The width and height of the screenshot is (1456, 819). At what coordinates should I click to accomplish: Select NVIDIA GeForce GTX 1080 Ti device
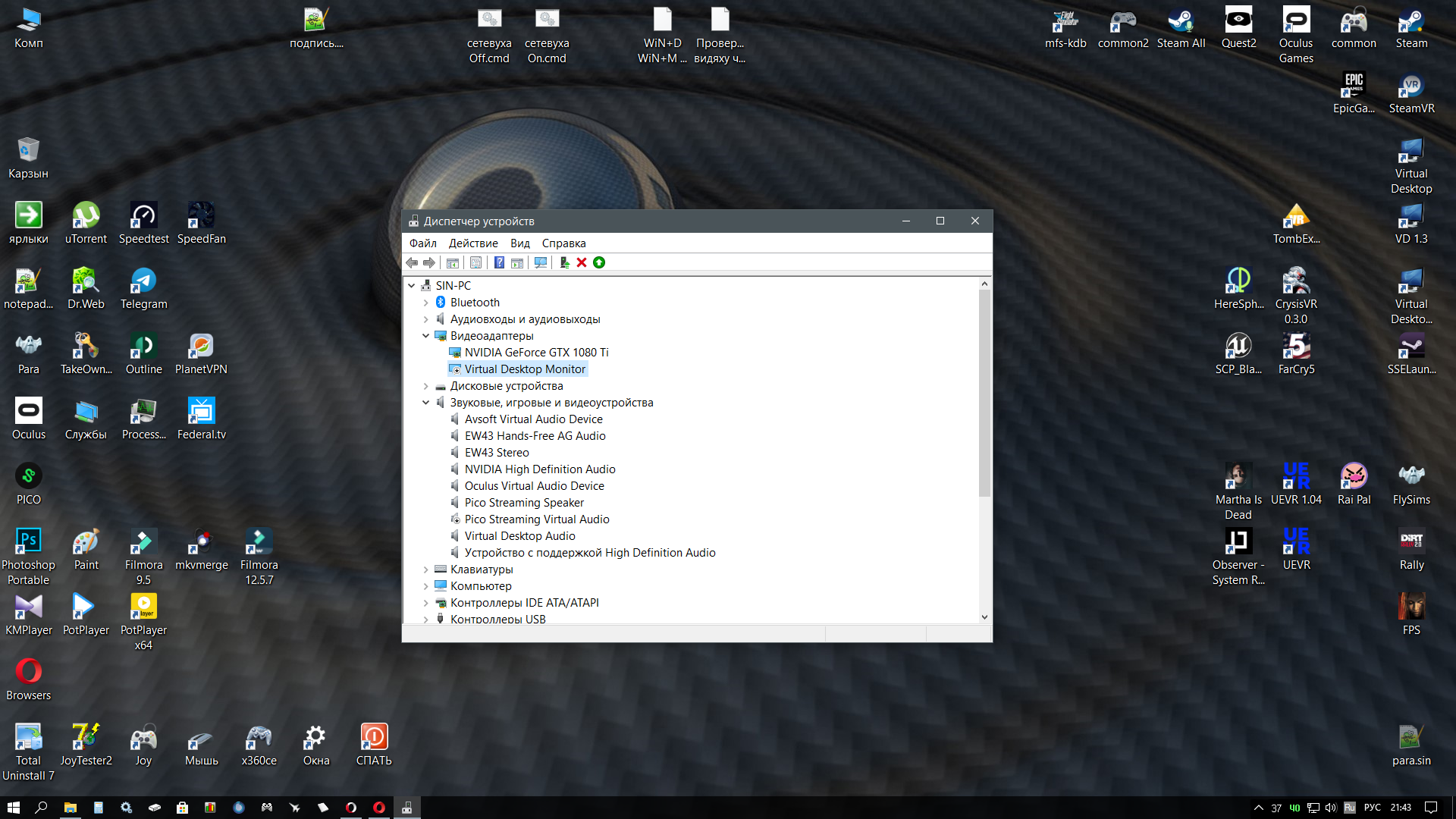536,353
